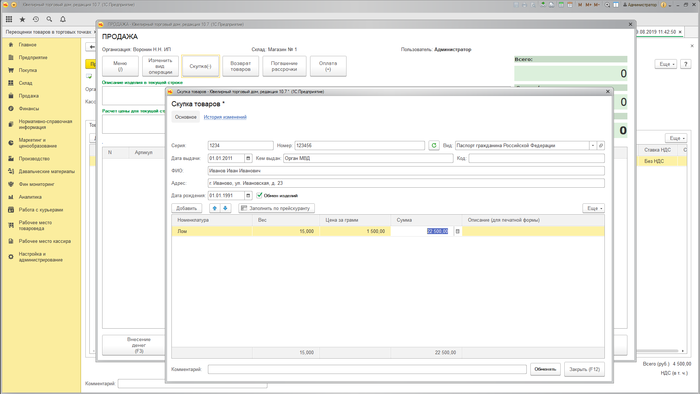
Task: Click the Обменять button
Action: pos(545,369)
